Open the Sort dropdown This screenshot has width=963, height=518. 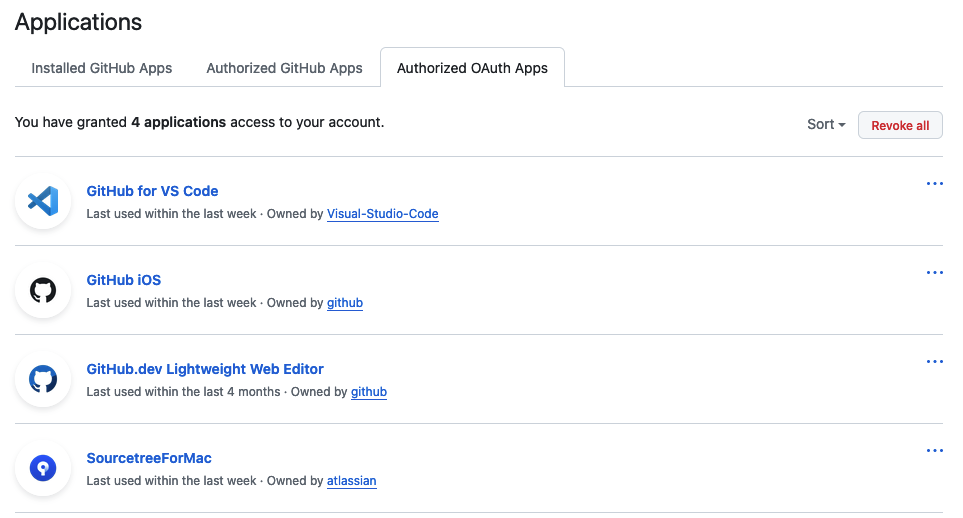pos(826,125)
